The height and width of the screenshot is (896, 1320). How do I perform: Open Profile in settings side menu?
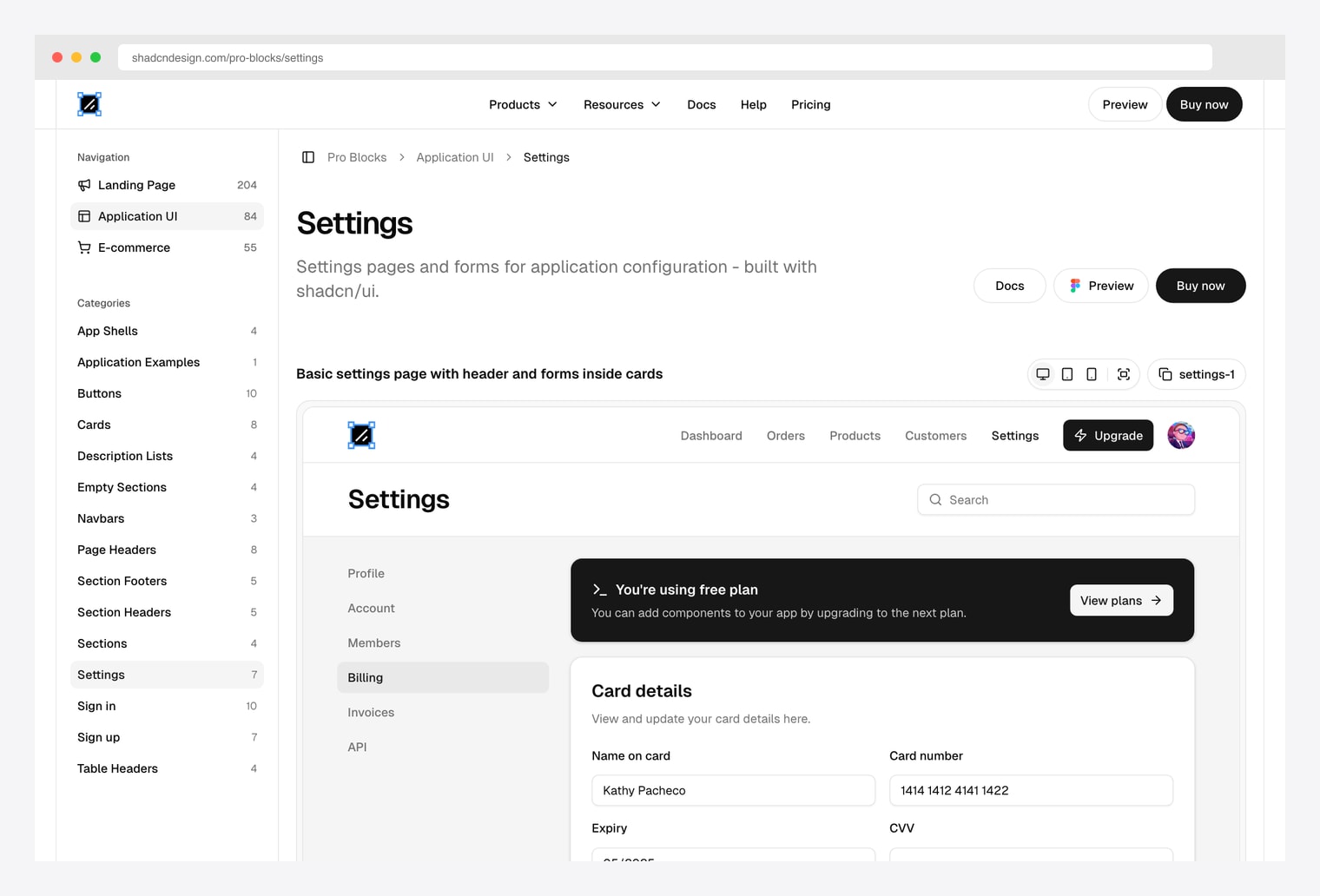[x=443, y=573]
